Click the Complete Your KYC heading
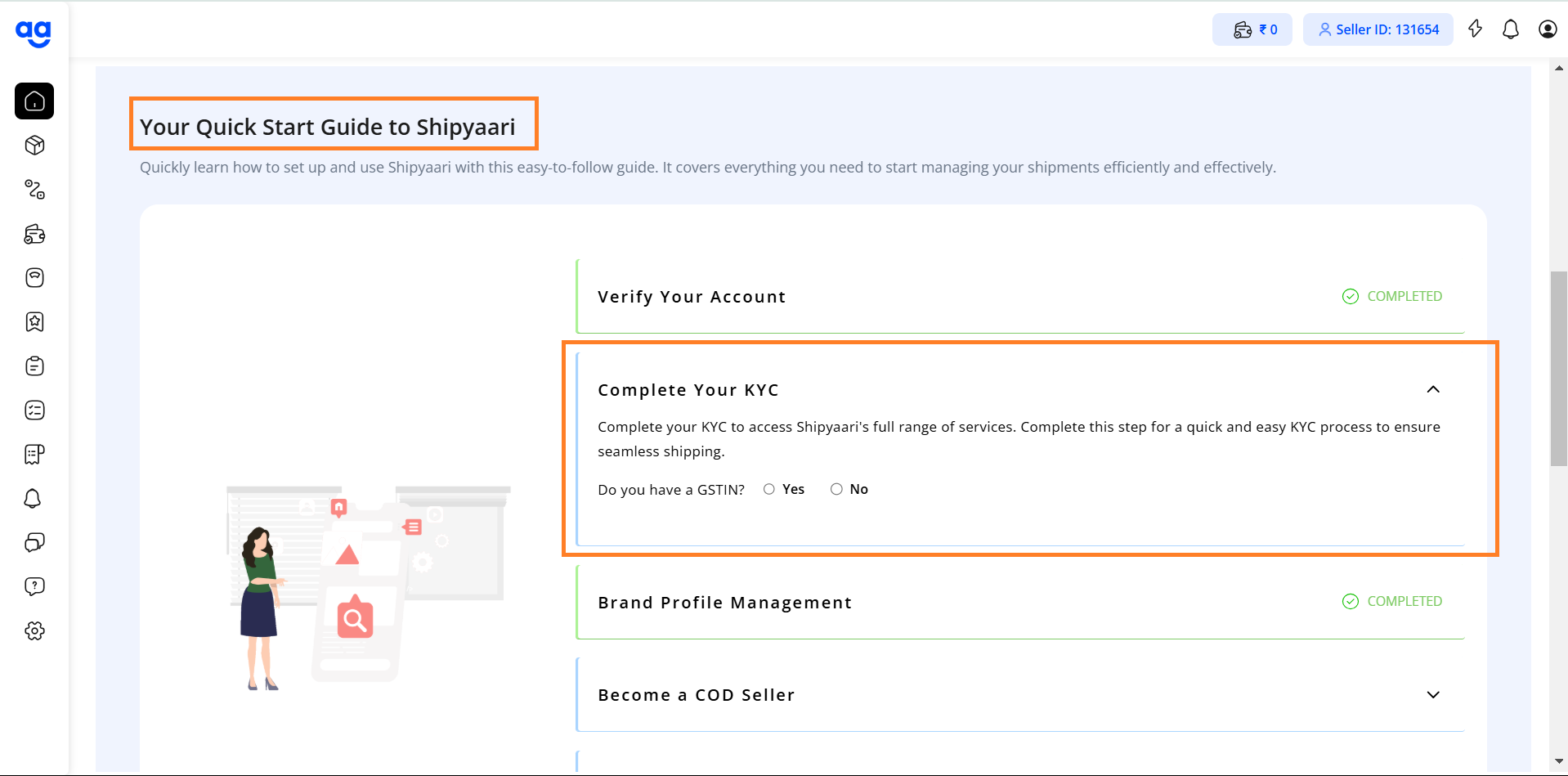The width and height of the screenshot is (1568, 776). 688,390
